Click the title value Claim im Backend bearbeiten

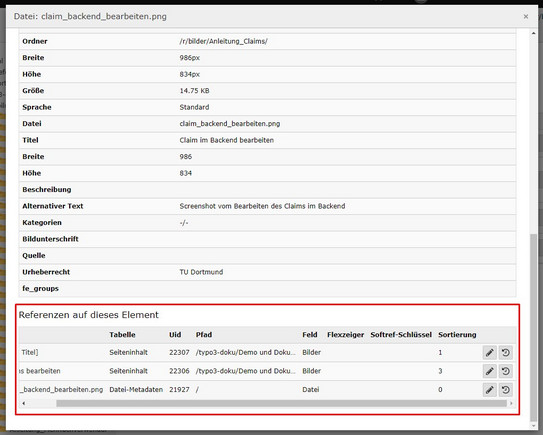point(226,140)
